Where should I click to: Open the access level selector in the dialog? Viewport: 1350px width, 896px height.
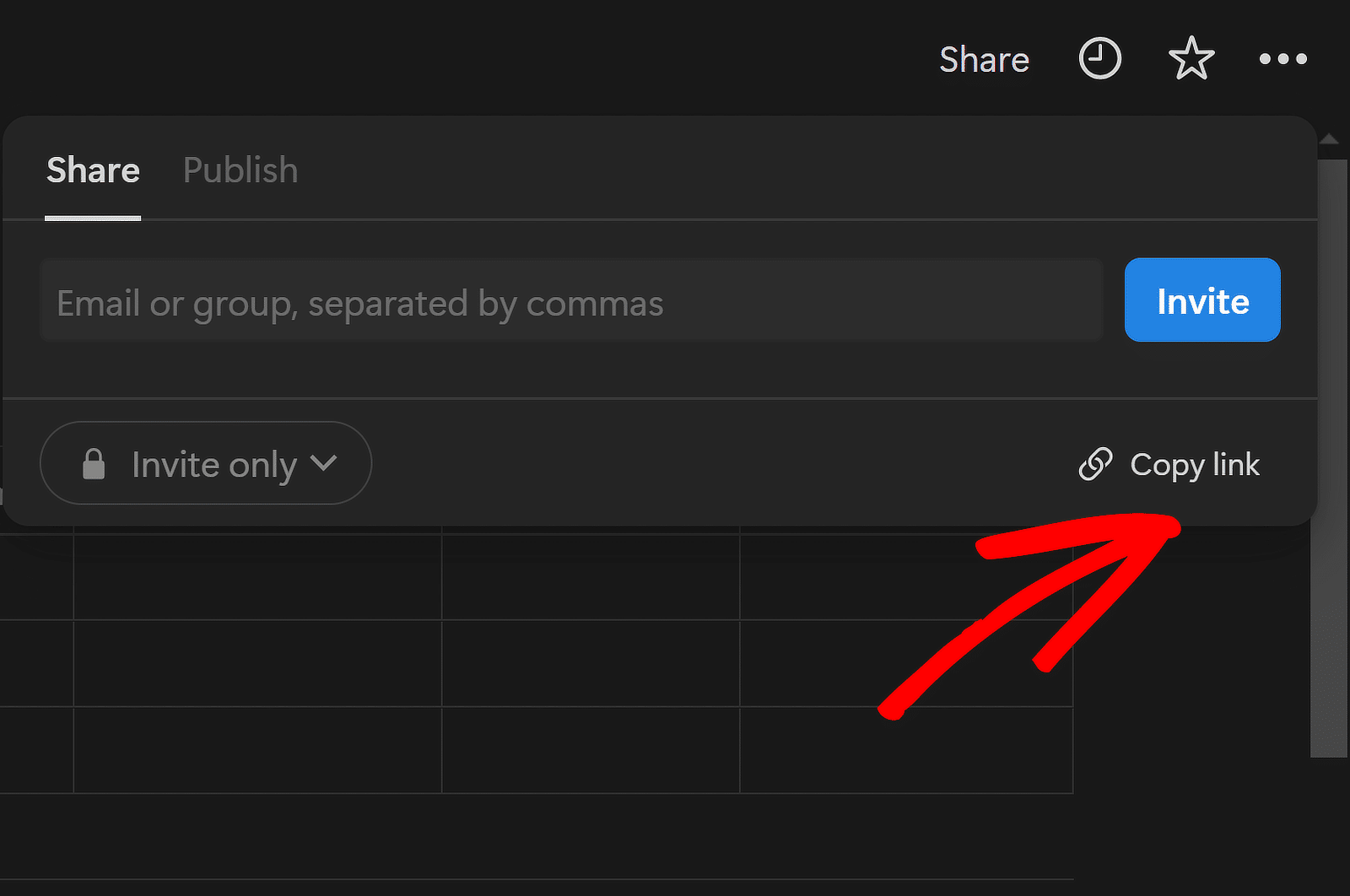(x=205, y=463)
